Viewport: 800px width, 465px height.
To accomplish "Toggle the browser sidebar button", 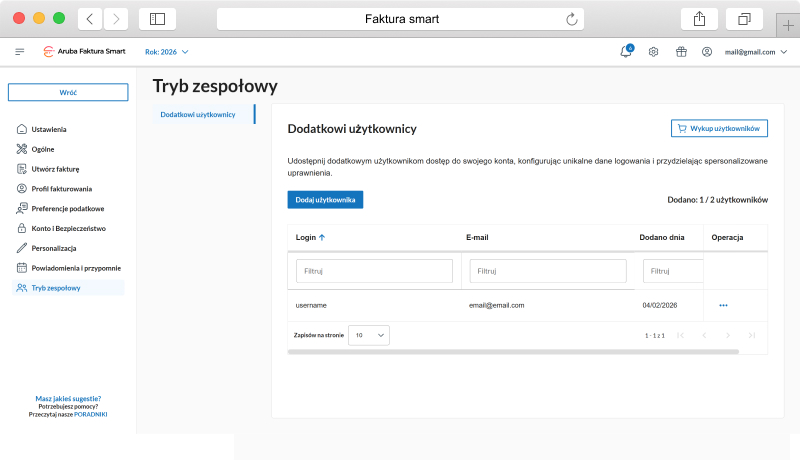I will pos(157,19).
